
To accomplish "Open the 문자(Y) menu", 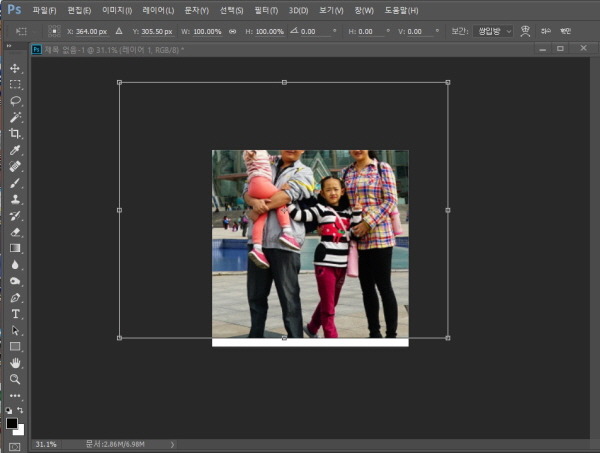I will click(197, 10).
